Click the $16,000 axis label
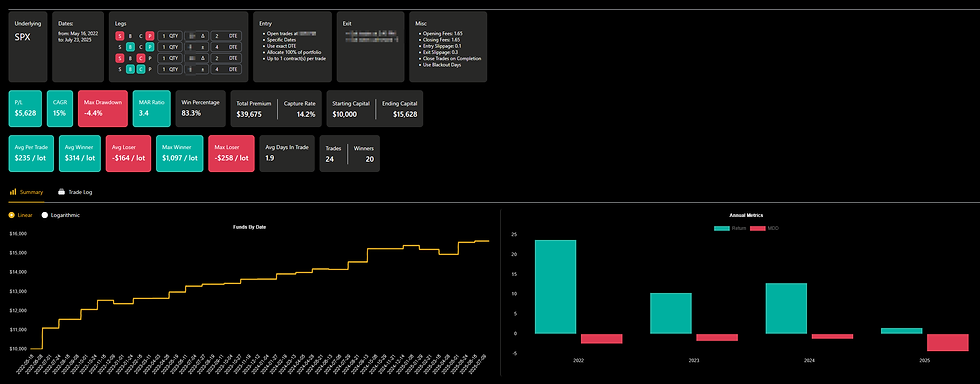The image size is (980, 384). [19, 234]
